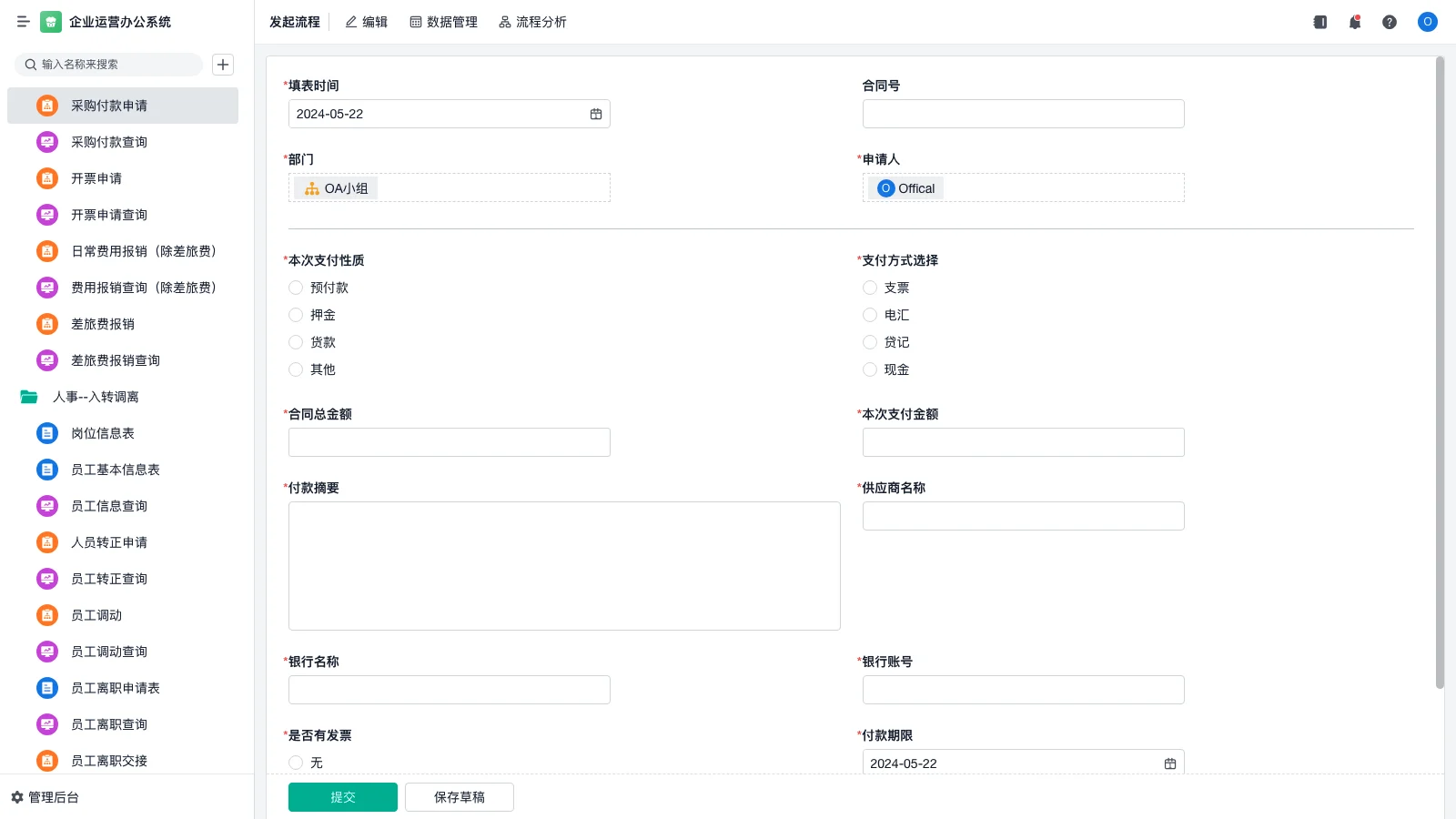Viewport: 1456px width, 819px height.
Task: Click the pencil icon next to 编辑
Action: (x=349, y=22)
